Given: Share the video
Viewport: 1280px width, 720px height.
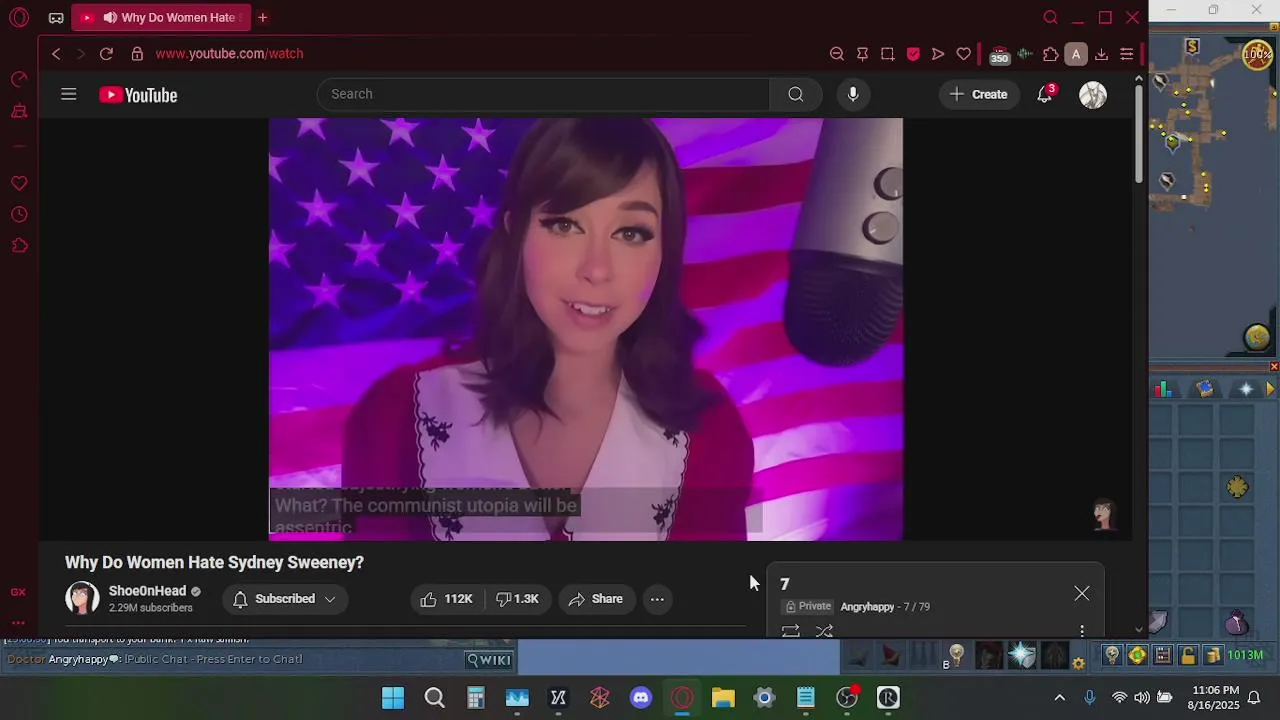Looking at the screenshot, I should (596, 599).
